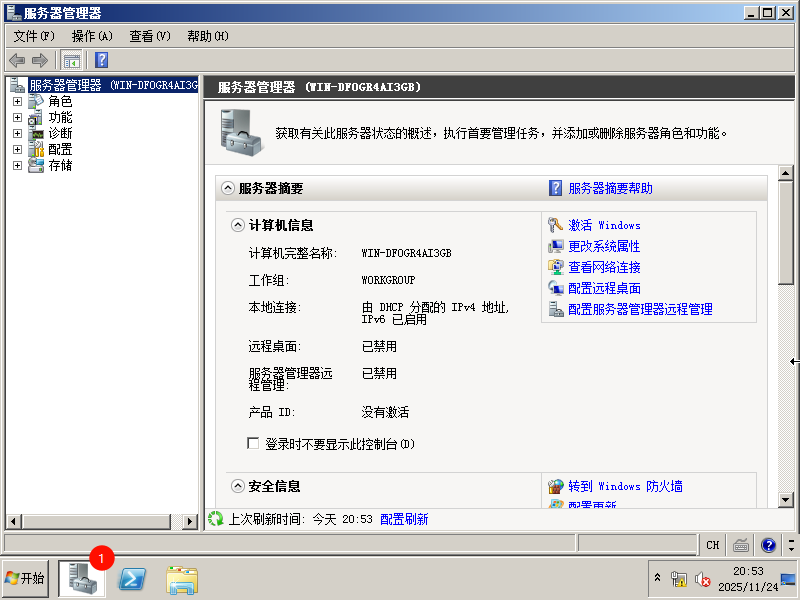The height and width of the screenshot is (600, 800).
Task: Click the vertical scrollbar thumb
Action: [786, 233]
